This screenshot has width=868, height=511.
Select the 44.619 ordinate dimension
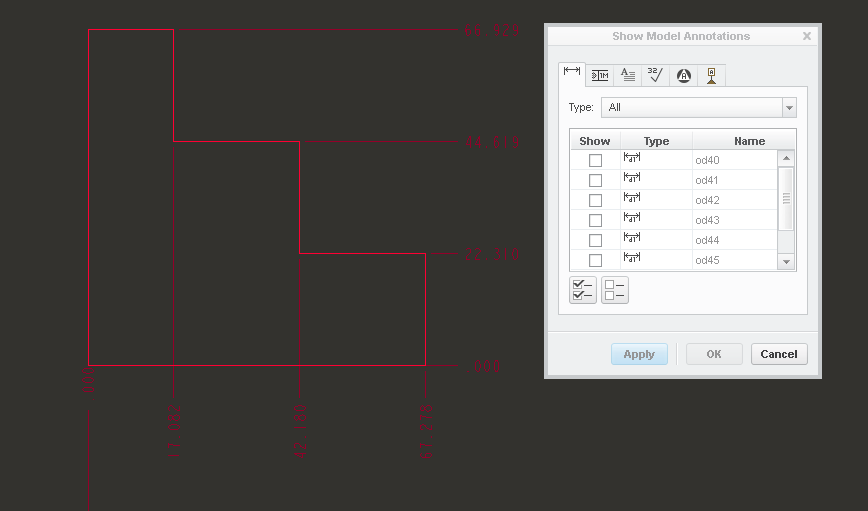(x=492, y=142)
